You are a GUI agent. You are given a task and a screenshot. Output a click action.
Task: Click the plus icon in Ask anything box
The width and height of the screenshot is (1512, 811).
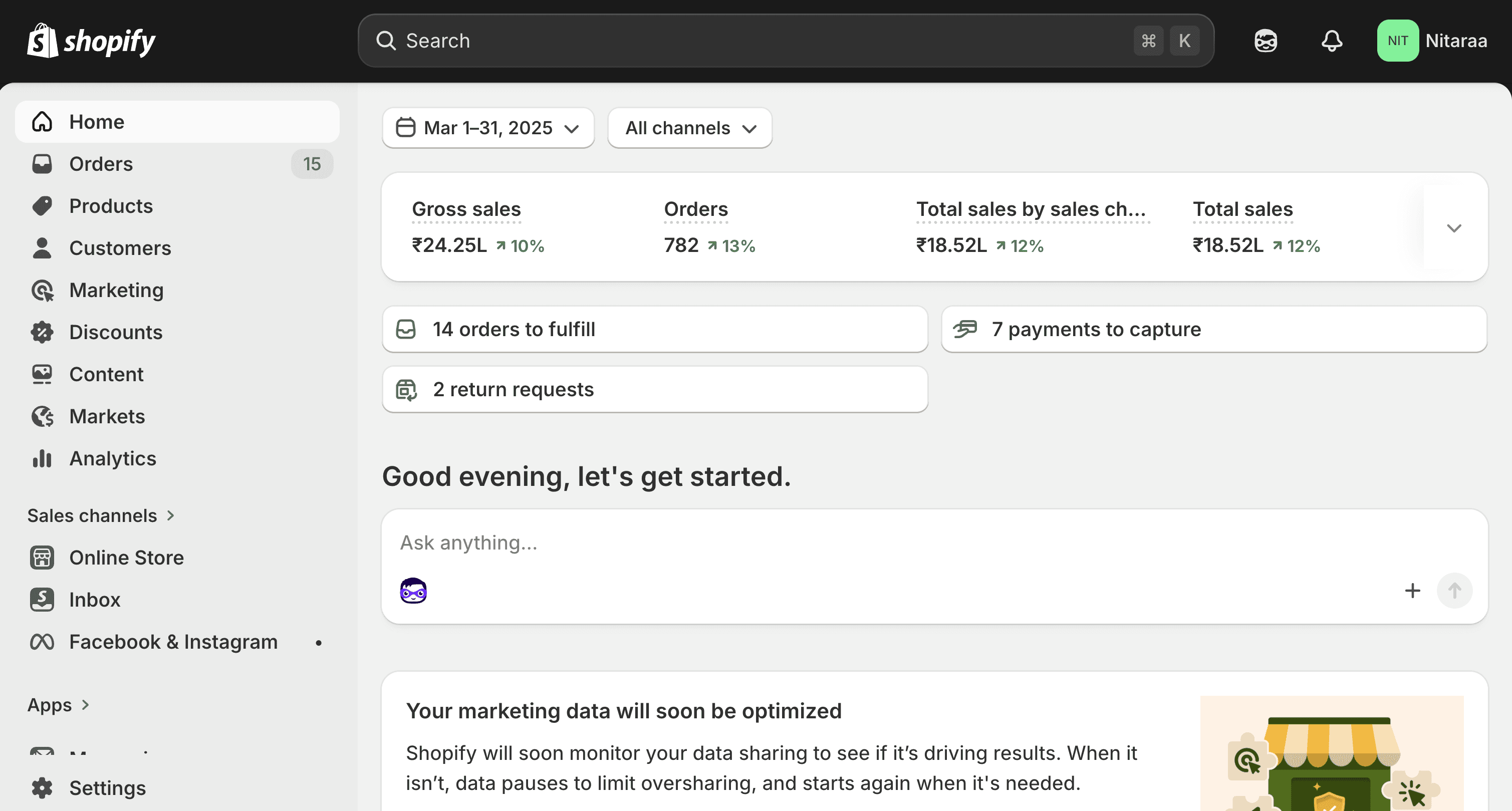[x=1412, y=591]
